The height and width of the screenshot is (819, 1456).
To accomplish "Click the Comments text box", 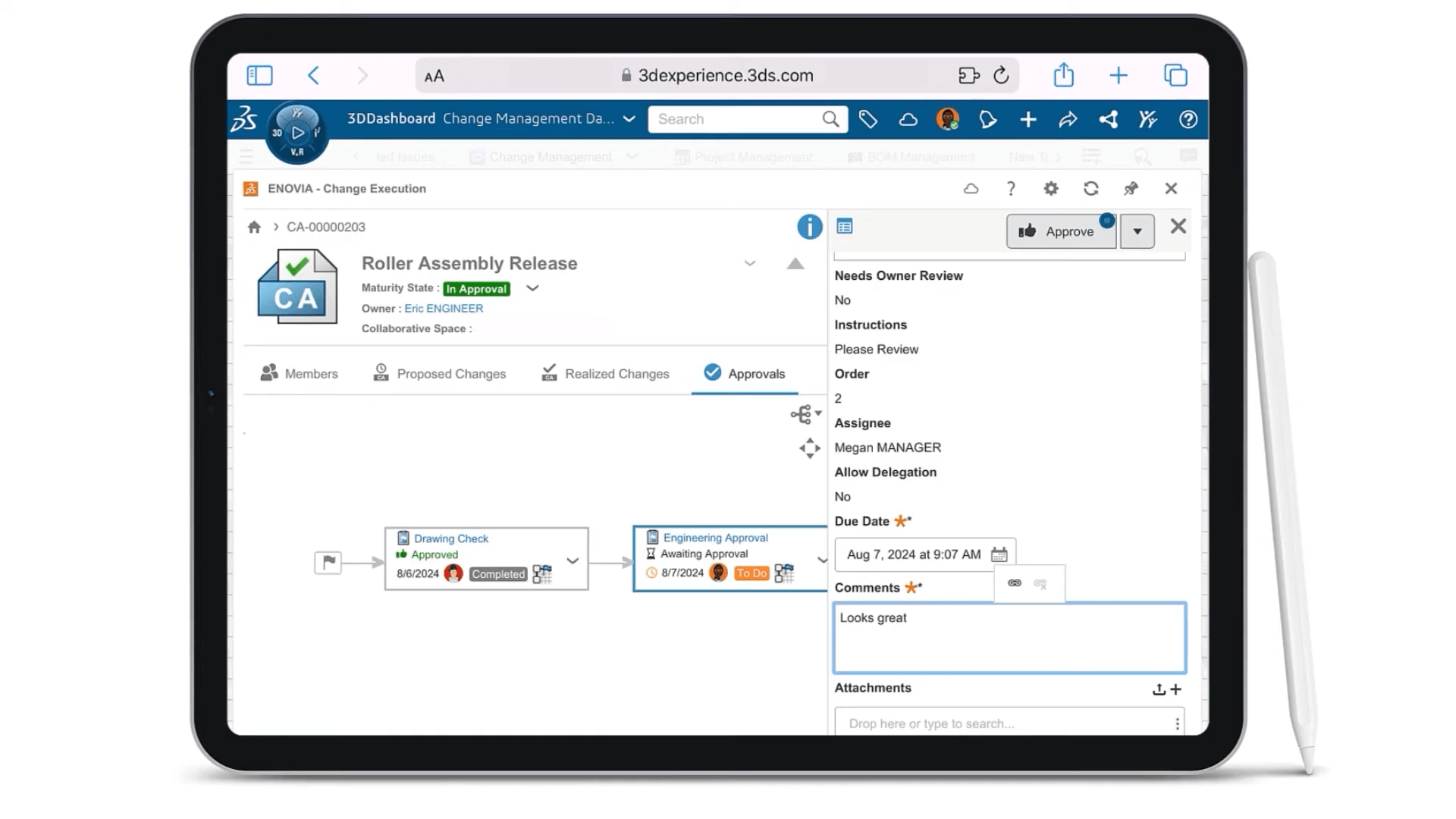I will coord(1009,638).
